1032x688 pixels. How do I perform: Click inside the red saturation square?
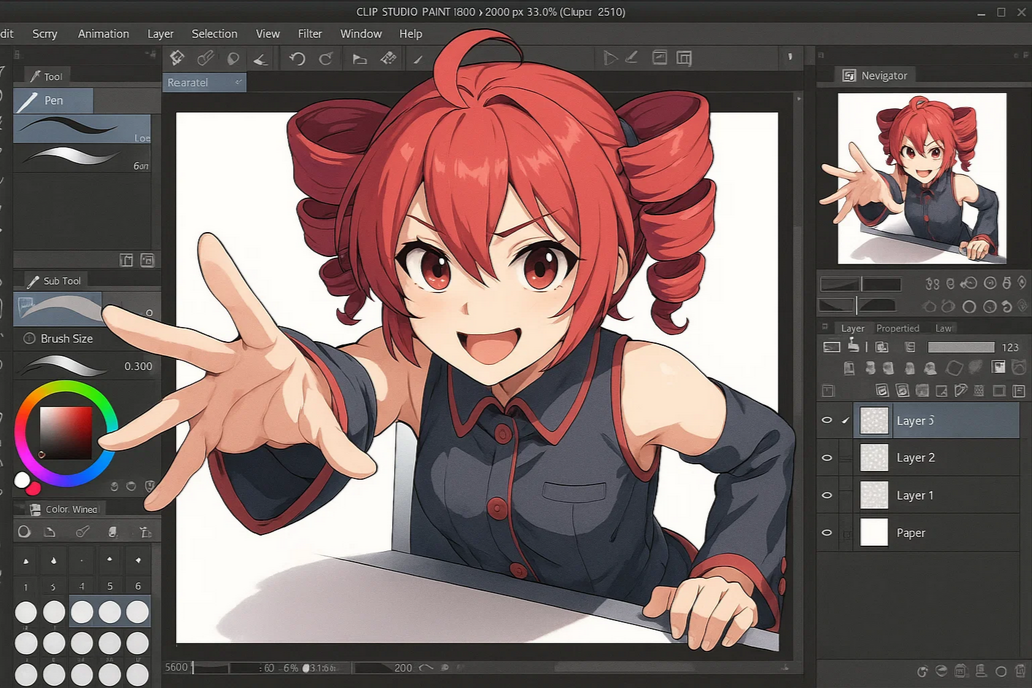(65, 433)
